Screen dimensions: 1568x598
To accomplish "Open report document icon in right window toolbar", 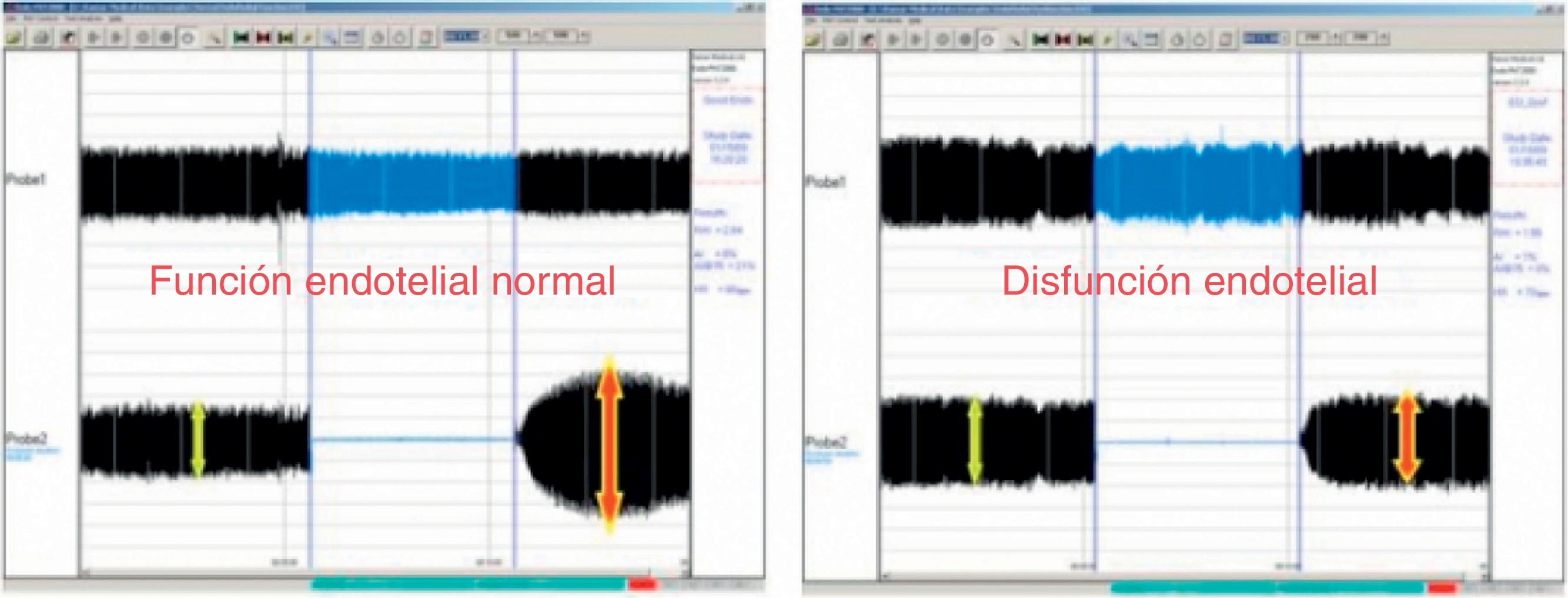I will pos(1225,40).
